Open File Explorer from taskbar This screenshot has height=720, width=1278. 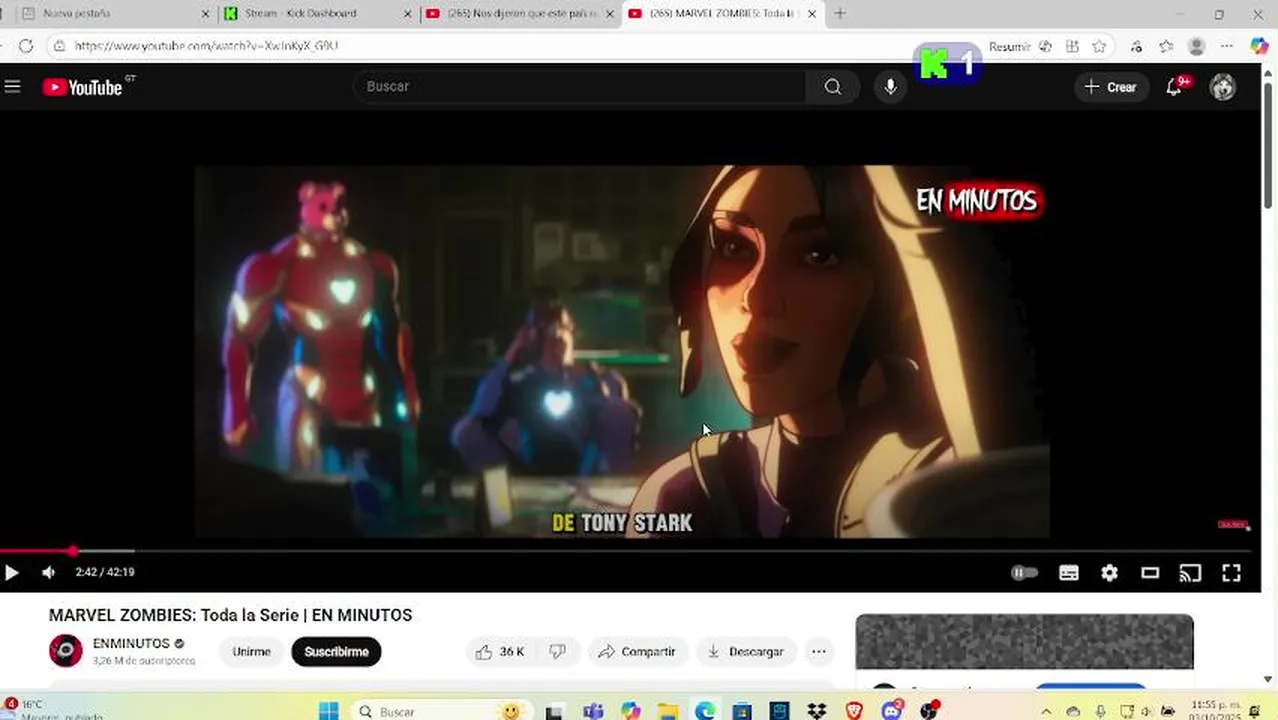pyautogui.click(x=668, y=711)
